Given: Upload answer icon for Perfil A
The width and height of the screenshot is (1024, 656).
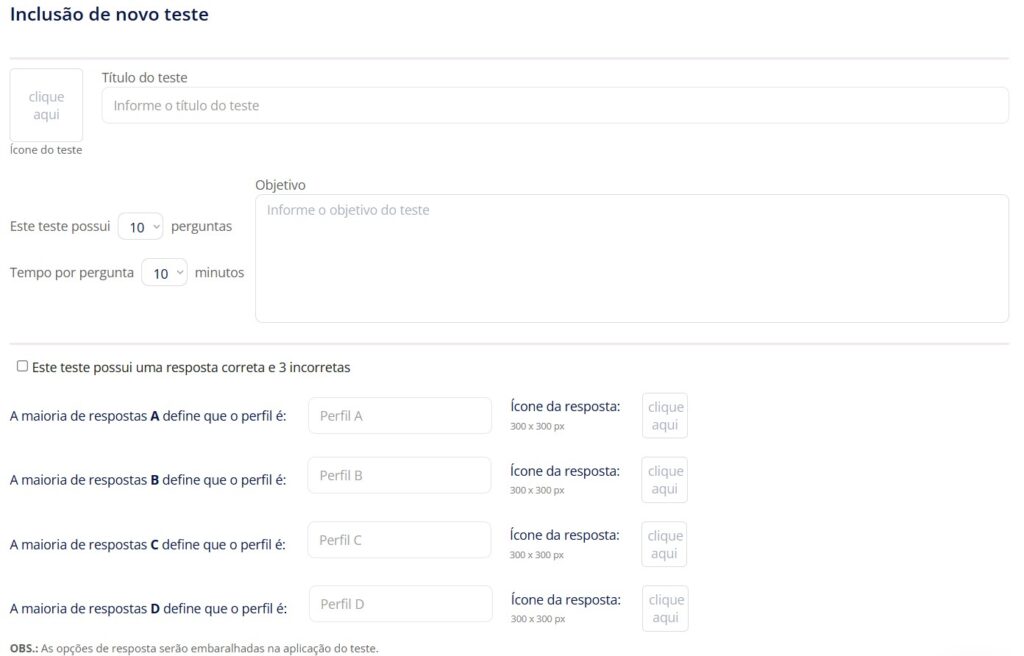Looking at the screenshot, I should 665,416.
